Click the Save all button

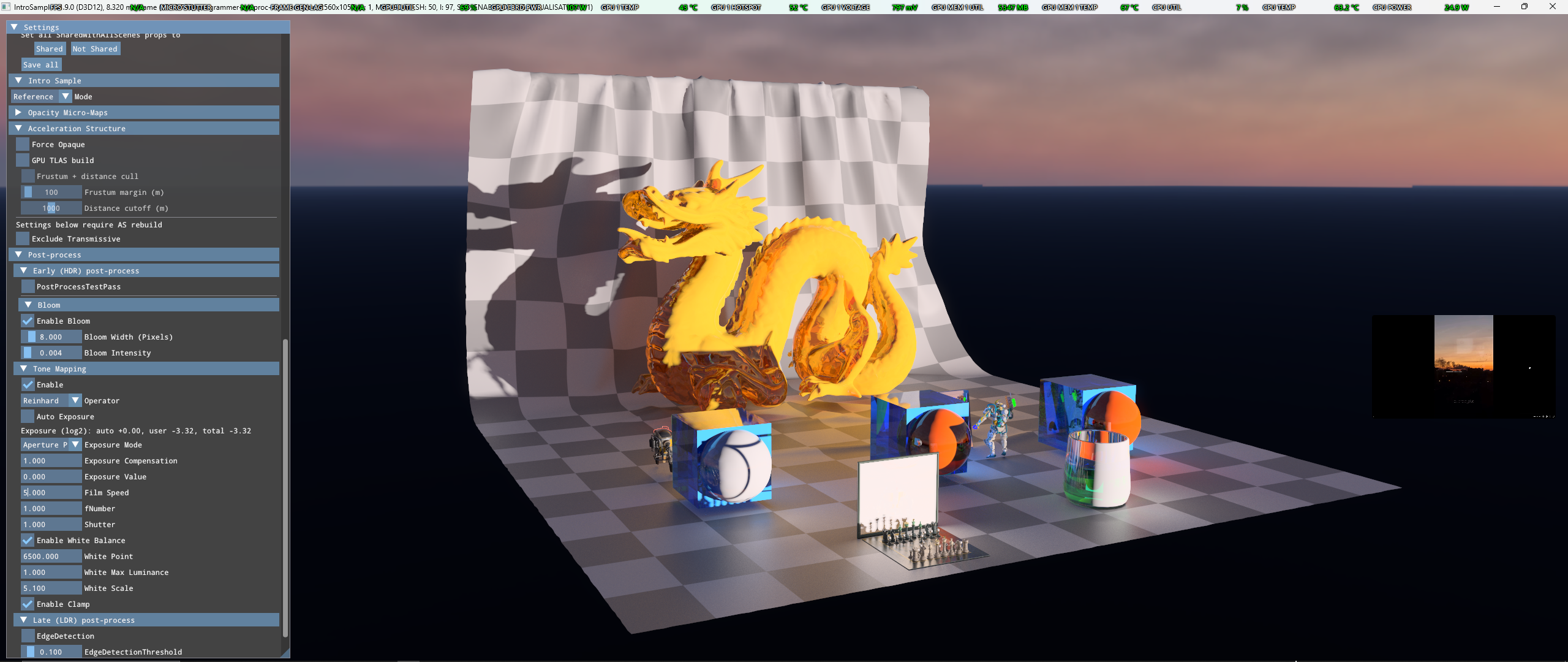[x=41, y=64]
